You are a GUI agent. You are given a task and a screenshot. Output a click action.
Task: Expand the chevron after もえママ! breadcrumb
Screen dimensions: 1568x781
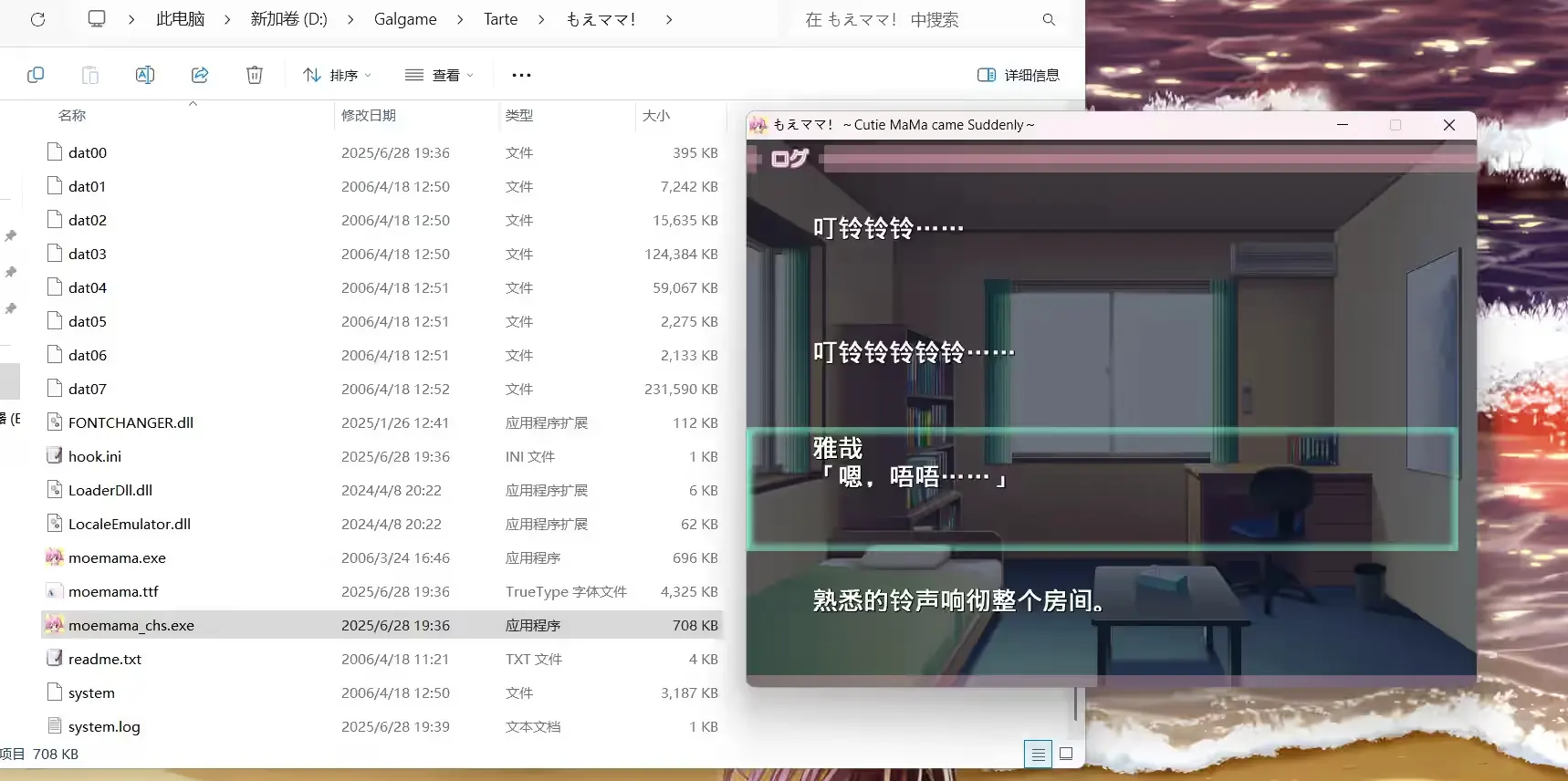tap(669, 19)
